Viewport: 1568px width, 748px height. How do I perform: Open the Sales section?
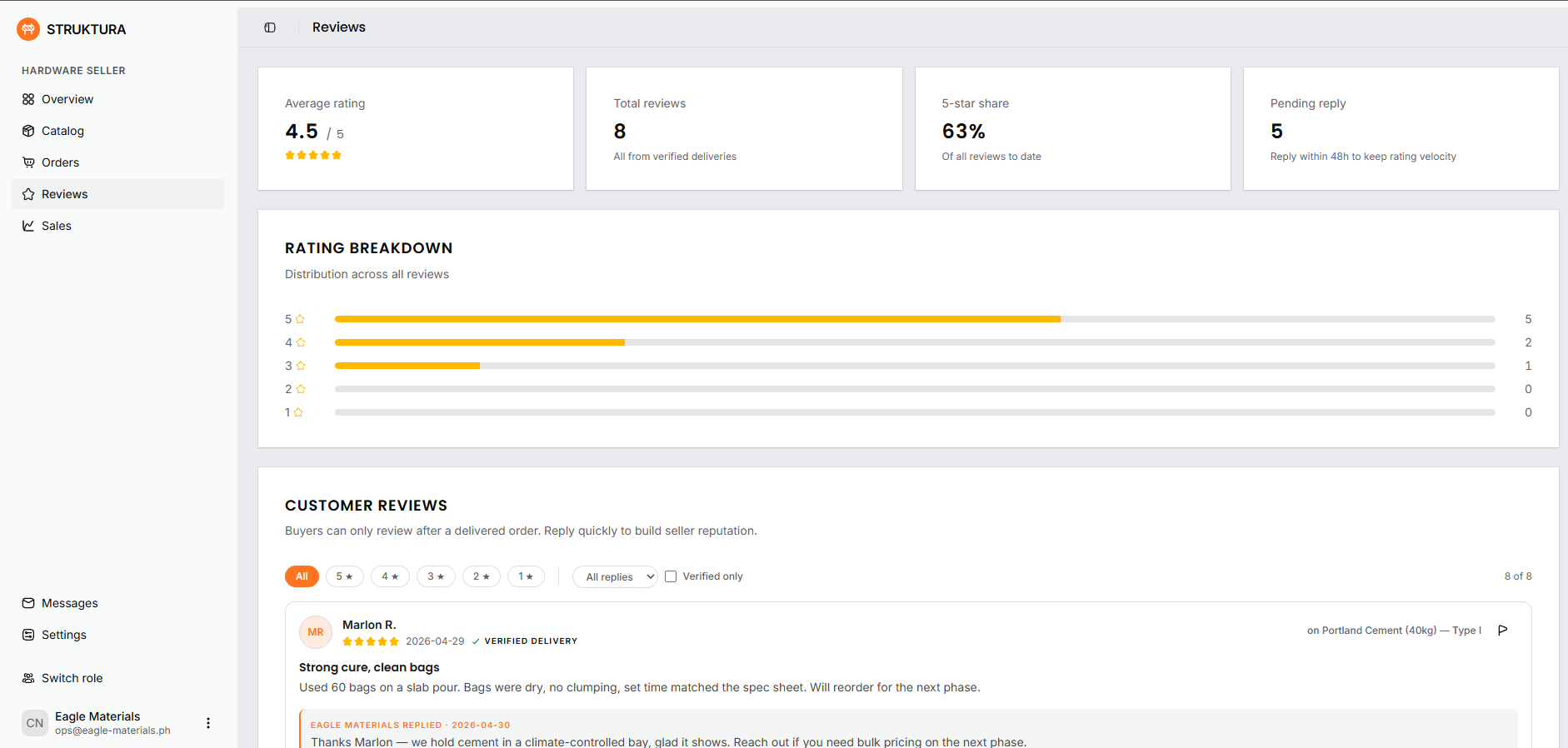point(118,226)
